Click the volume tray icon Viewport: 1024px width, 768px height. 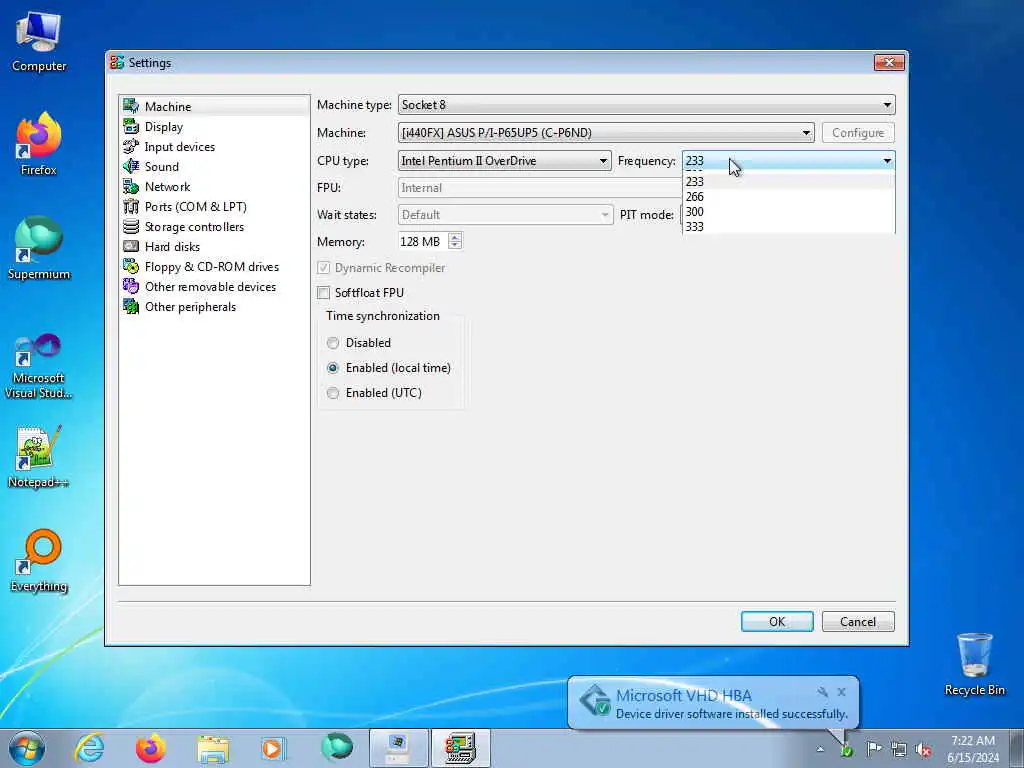pos(923,750)
